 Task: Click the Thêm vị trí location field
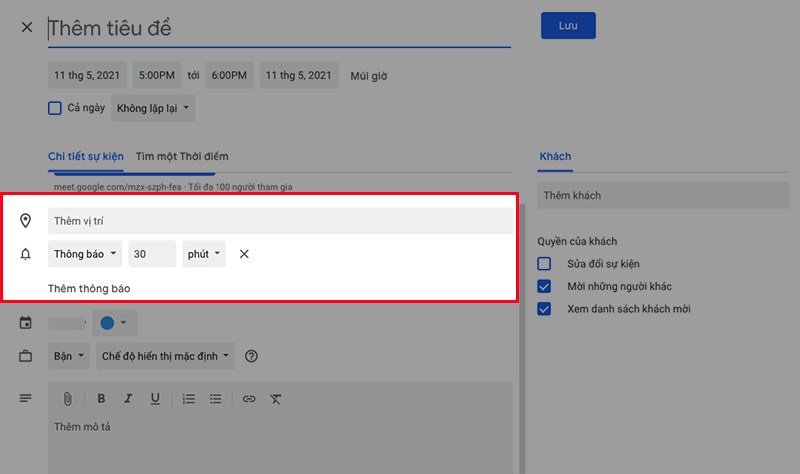[281, 221]
